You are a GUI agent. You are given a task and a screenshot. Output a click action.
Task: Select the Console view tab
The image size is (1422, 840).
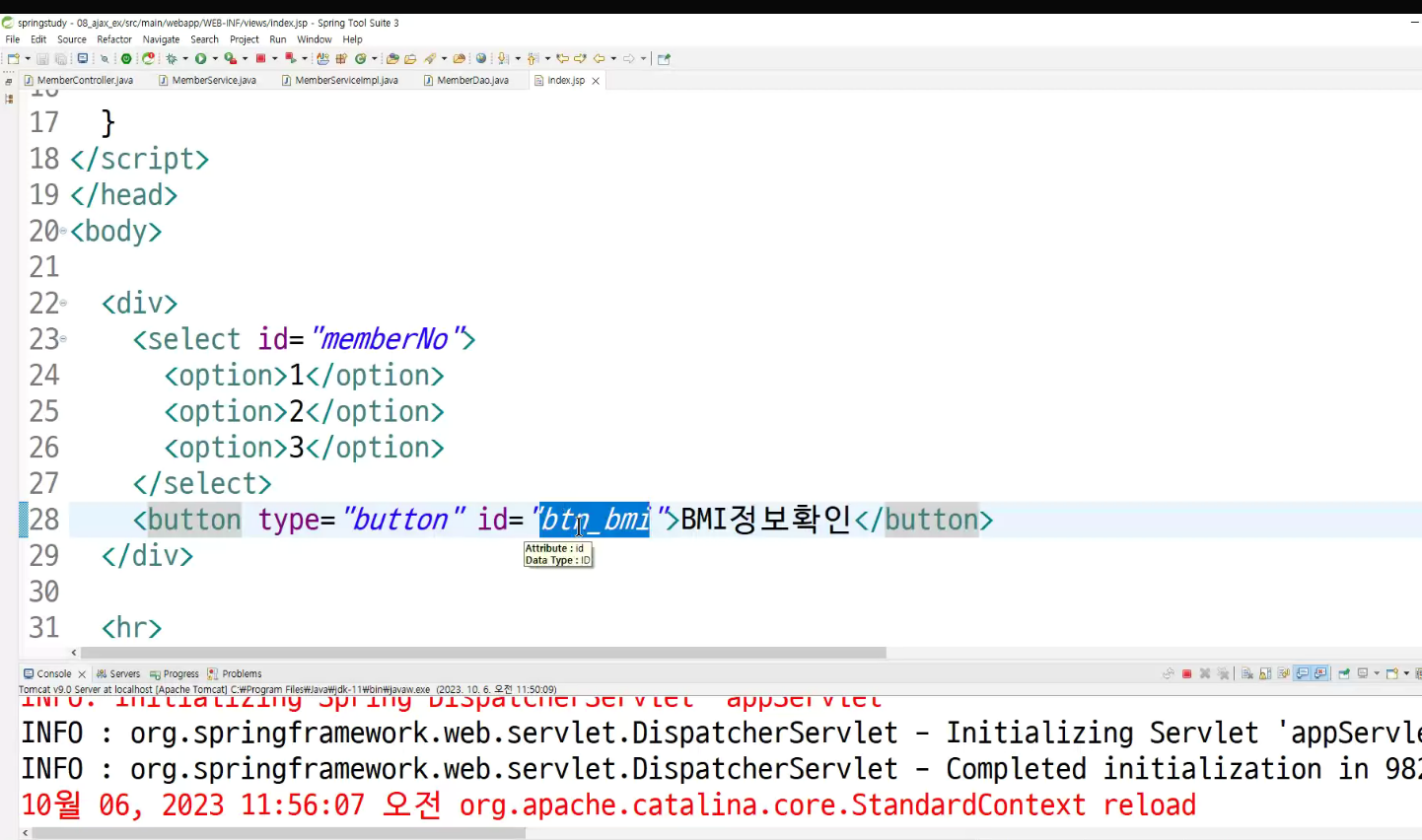coord(47,674)
